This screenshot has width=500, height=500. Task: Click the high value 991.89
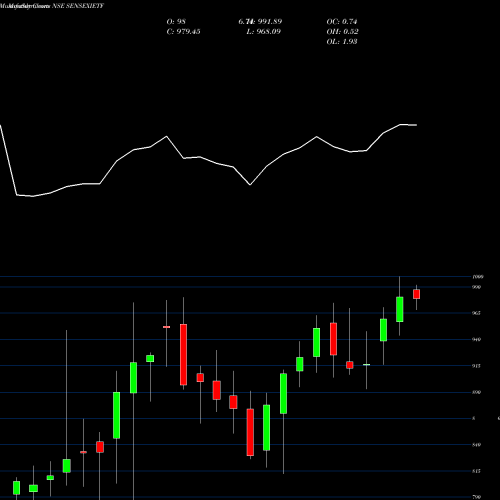pos(270,22)
